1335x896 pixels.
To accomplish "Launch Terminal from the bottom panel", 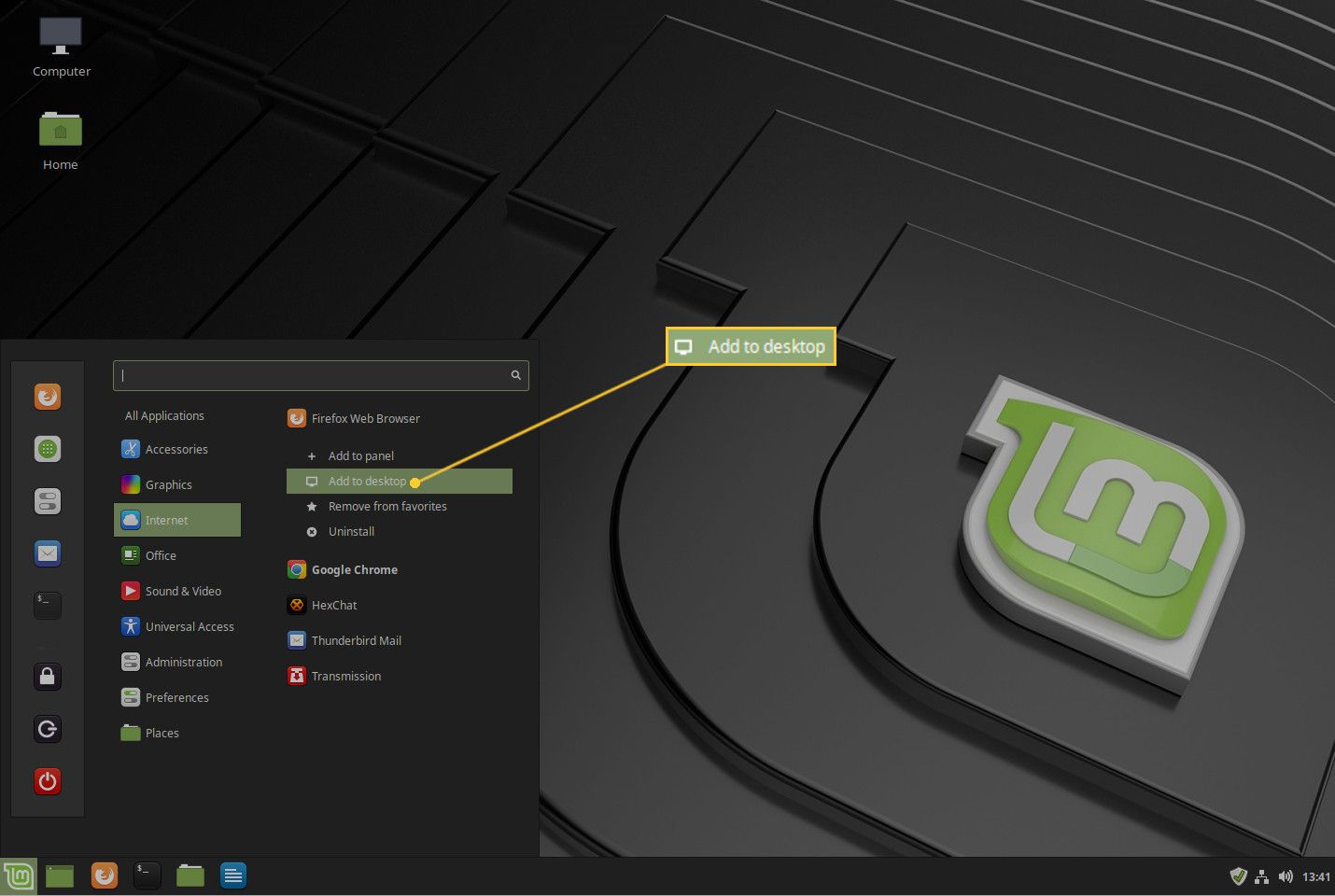I will tap(147, 875).
